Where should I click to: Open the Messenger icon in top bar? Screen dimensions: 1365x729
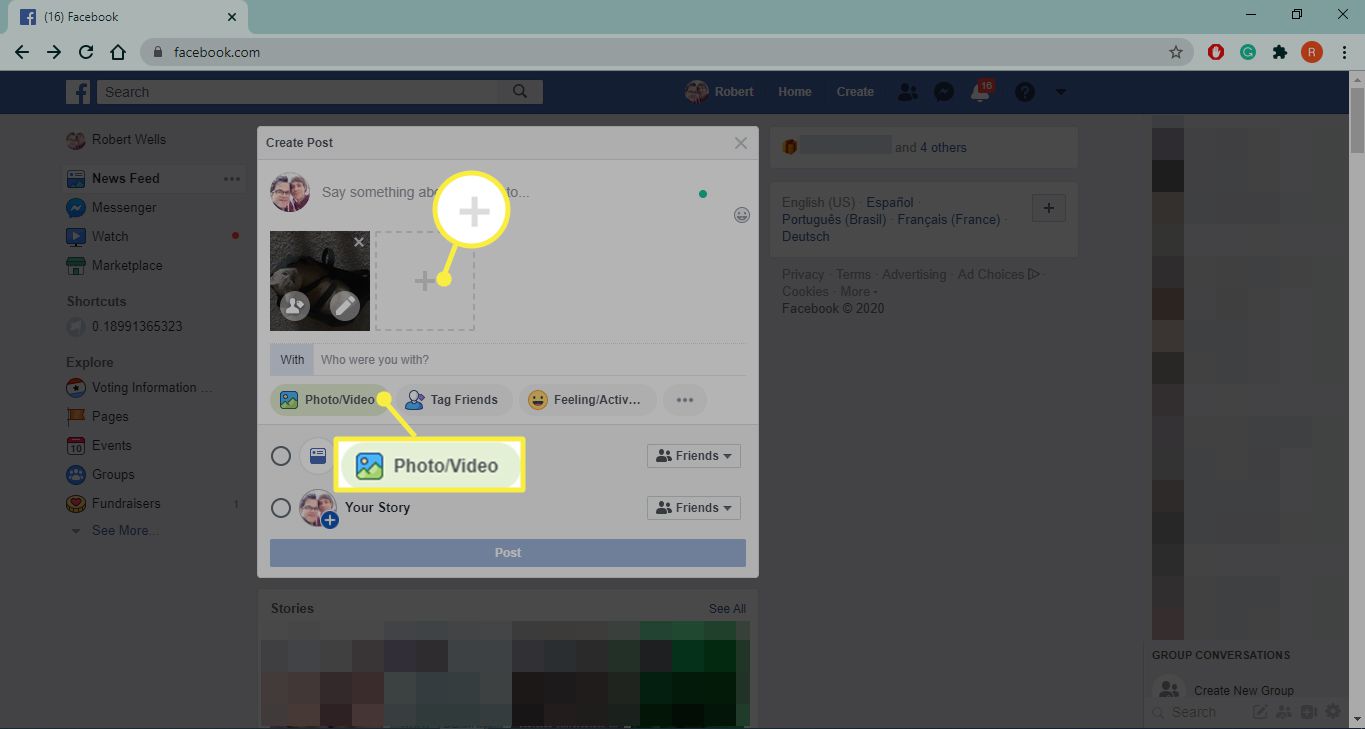click(943, 92)
